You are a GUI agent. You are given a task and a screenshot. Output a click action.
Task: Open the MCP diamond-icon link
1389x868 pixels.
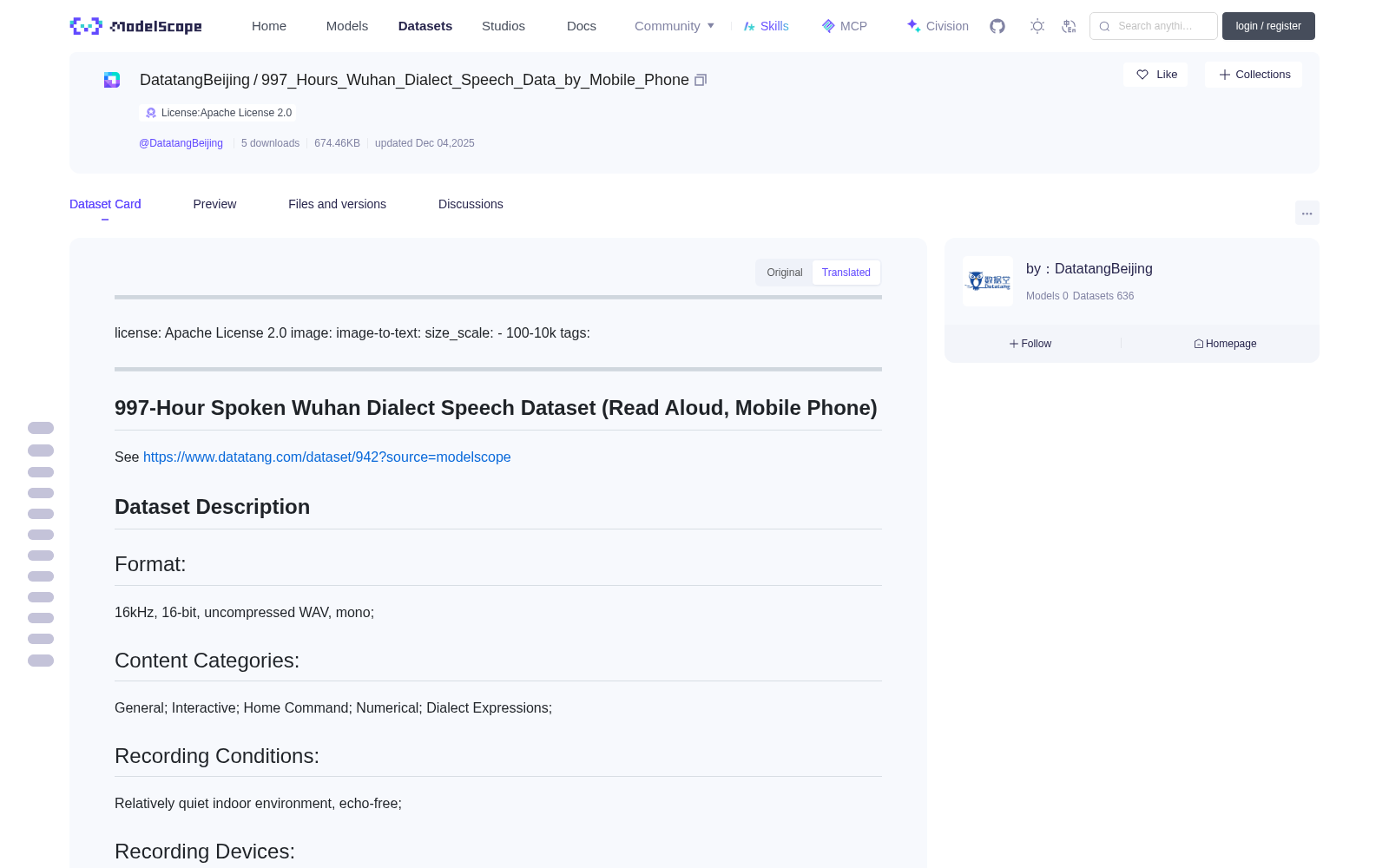[845, 26]
